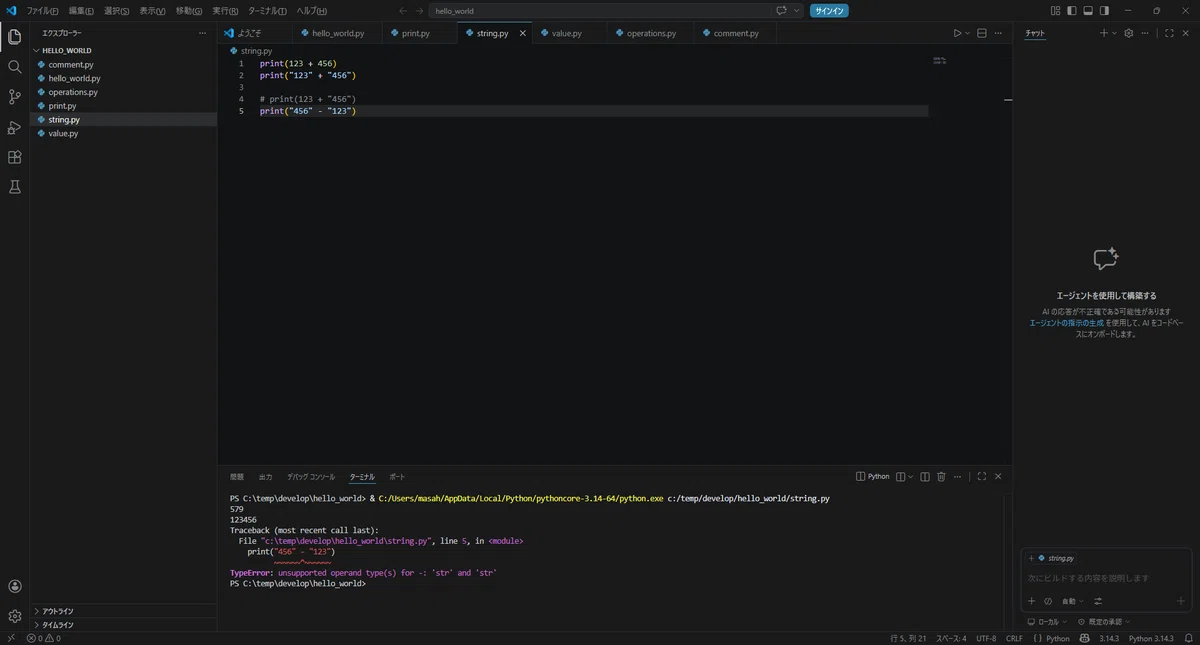Screen dimensions: 1200x645
Task: Open Copilot chat icon in the title bar
Action: click(x=782, y=11)
